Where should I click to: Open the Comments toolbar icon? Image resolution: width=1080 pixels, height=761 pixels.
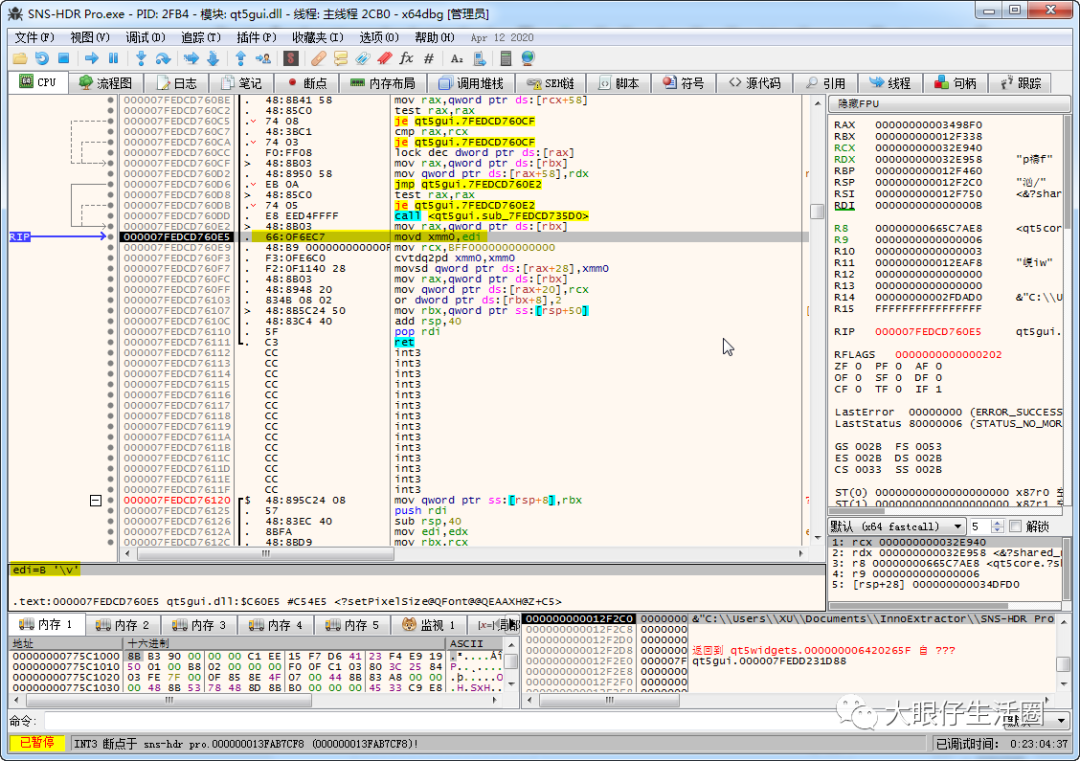click(340, 59)
